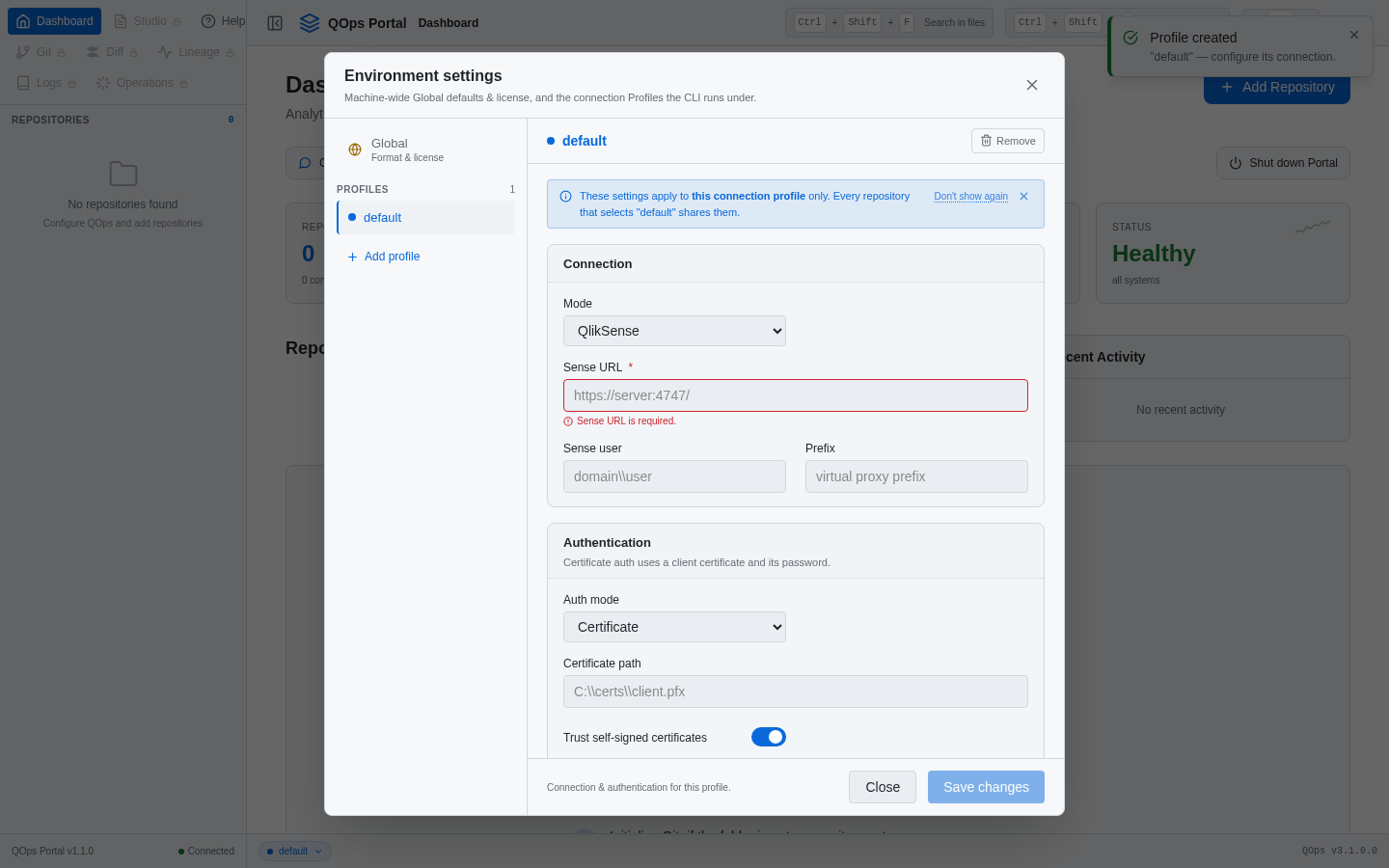Dismiss the Profile created notification
The width and height of the screenshot is (1389, 868).
(x=1354, y=35)
